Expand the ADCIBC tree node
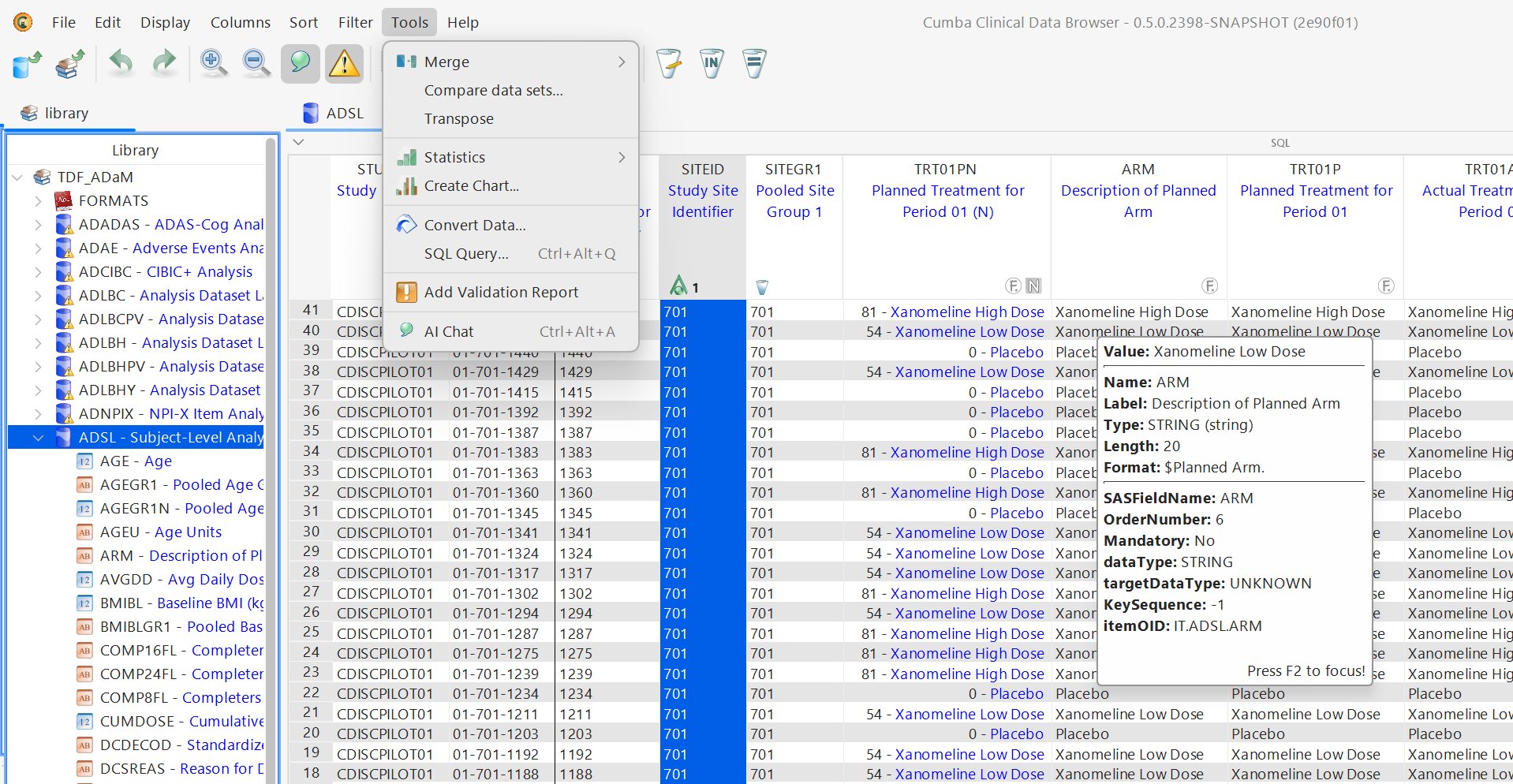This screenshot has width=1513, height=784. click(38, 272)
